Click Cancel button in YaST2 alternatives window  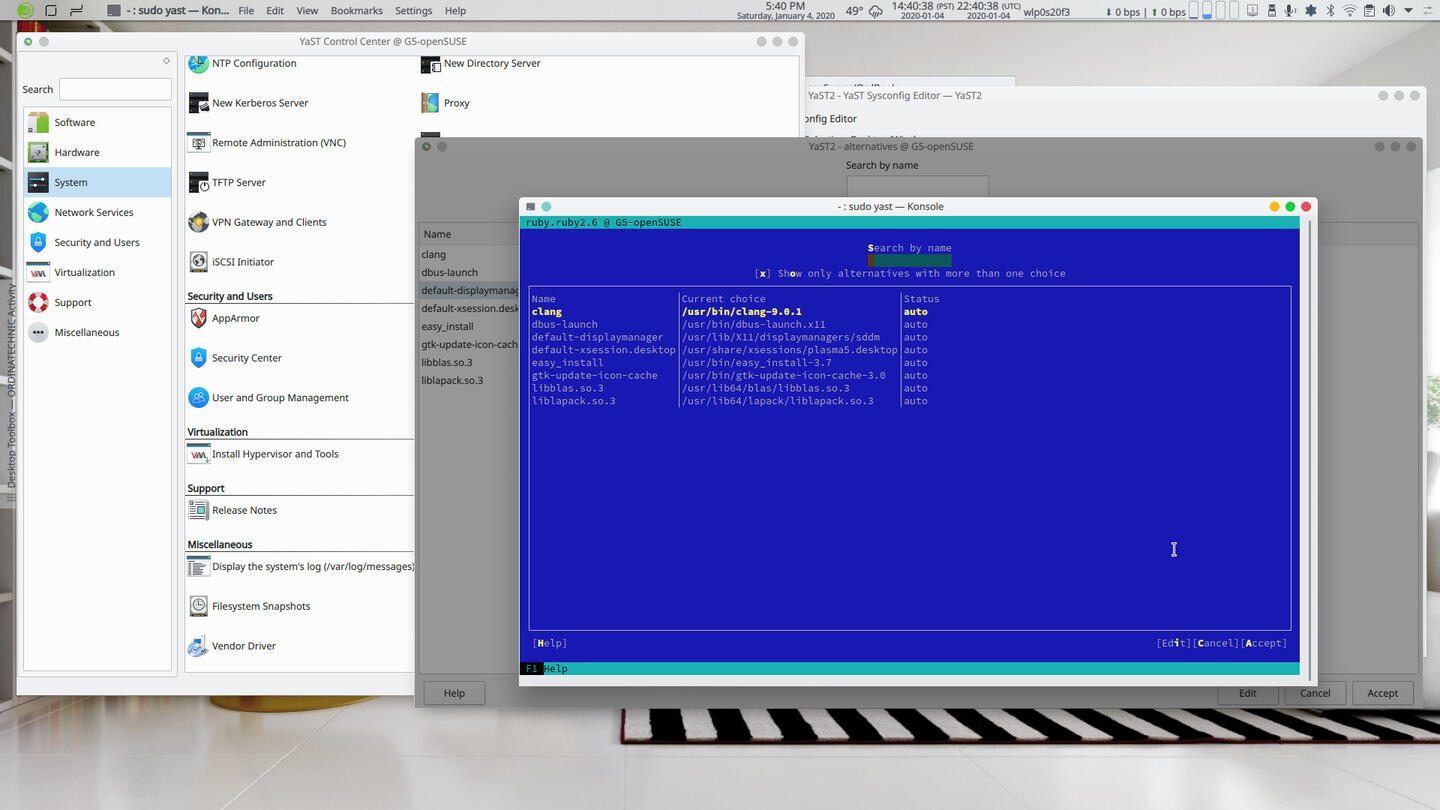click(x=1315, y=693)
